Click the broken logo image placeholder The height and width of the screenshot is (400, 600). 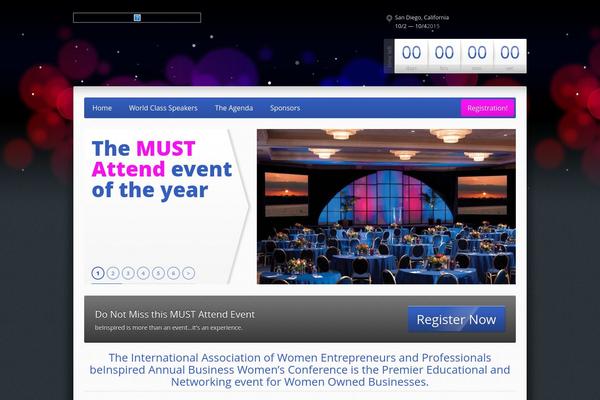pyautogui.click(x=137, y=18)
